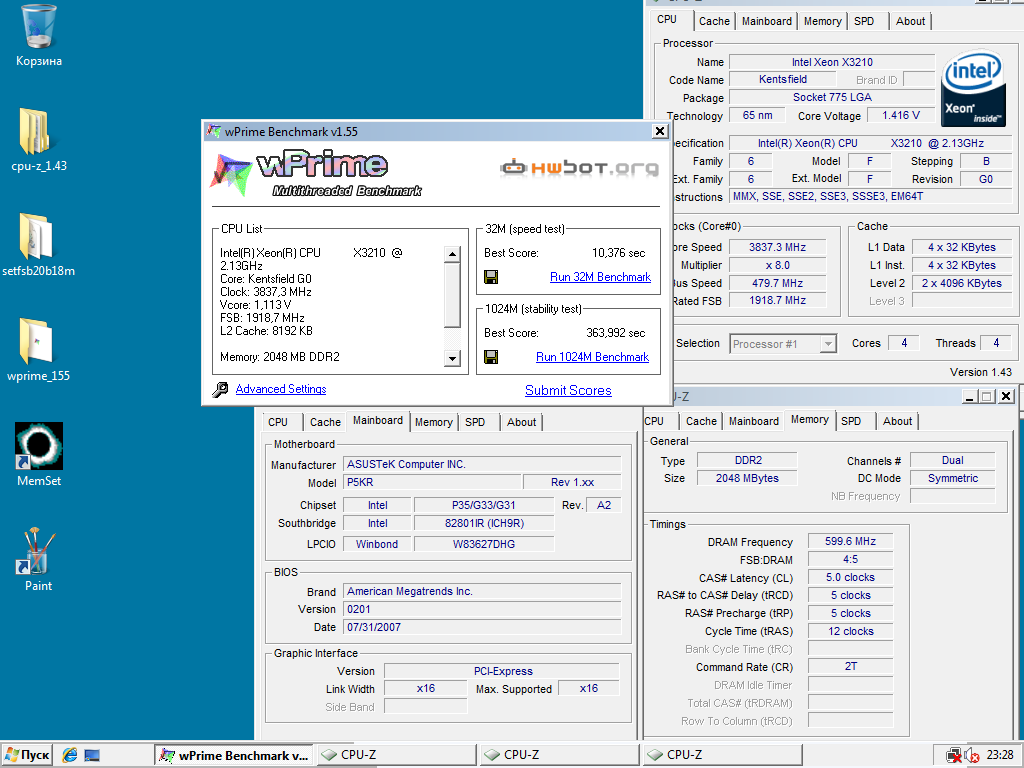Switch to Mainboard tab in top CPU-Z window

pyautogui.click(x=767, y=21)
